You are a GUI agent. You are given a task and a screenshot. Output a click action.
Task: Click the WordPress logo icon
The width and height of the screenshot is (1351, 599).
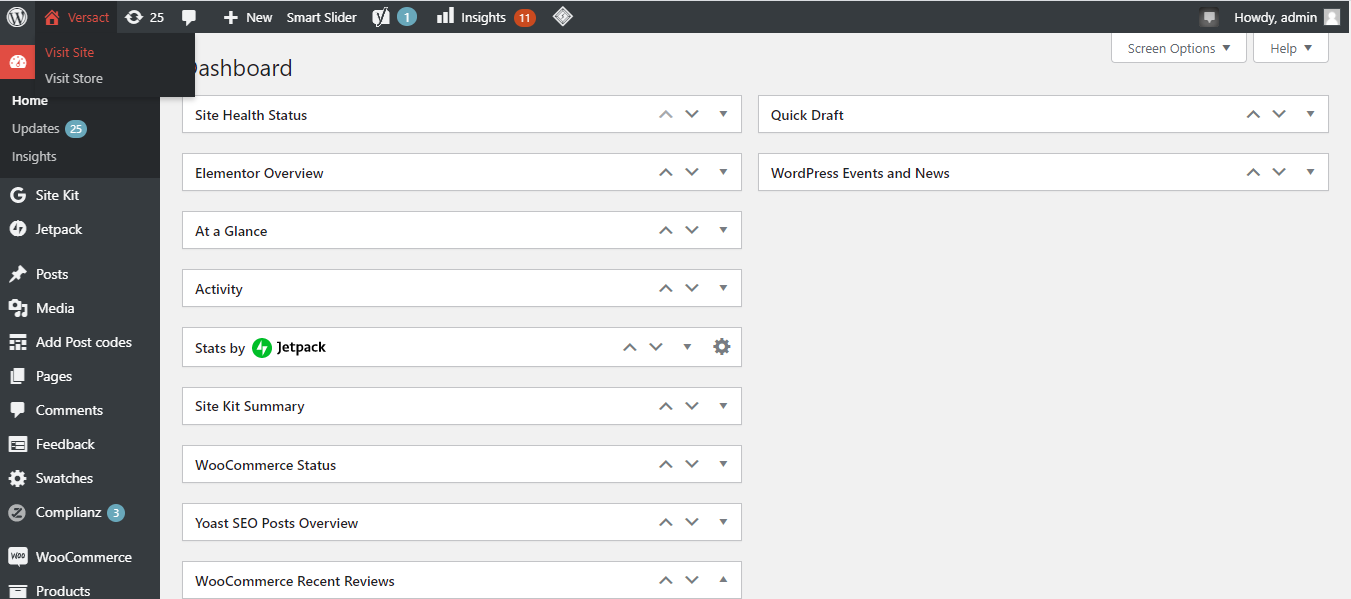pos(17,17)
